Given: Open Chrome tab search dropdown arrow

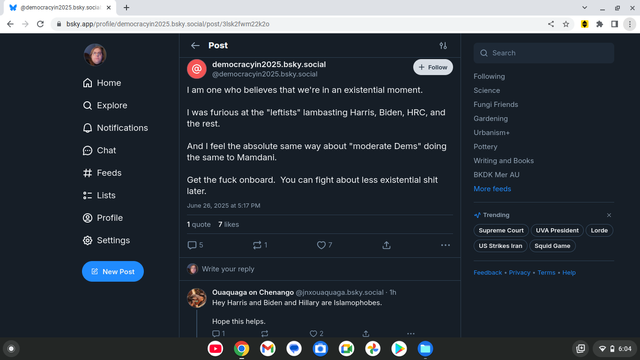Looking at the screenshot, I should [x=584, y=8].
